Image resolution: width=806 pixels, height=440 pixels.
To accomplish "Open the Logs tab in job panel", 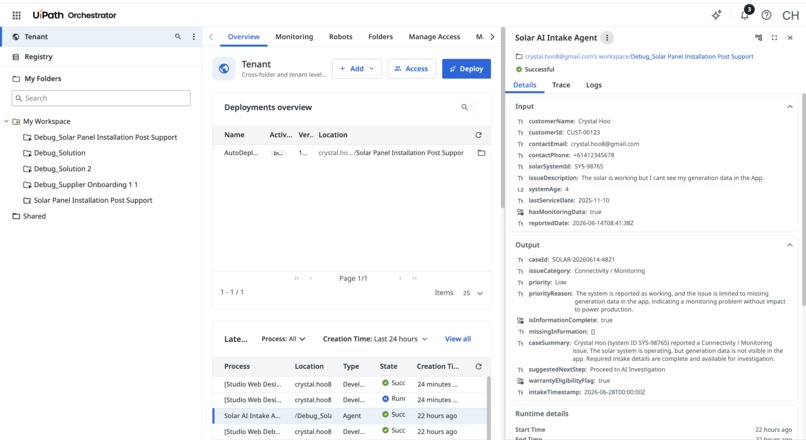I will point(594,85).
